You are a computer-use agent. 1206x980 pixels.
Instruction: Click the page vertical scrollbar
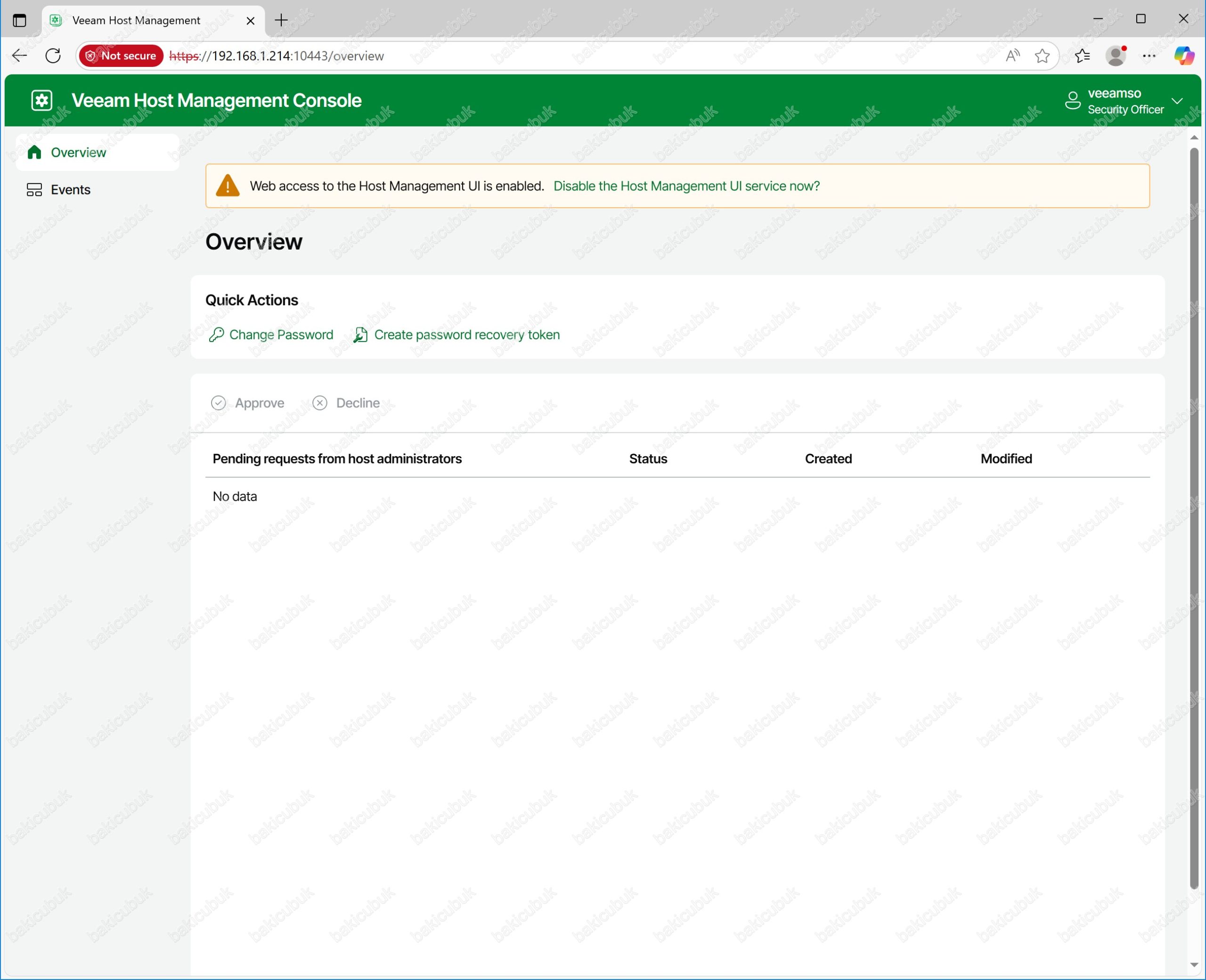pyautogui.click(x=1194, y=518)
